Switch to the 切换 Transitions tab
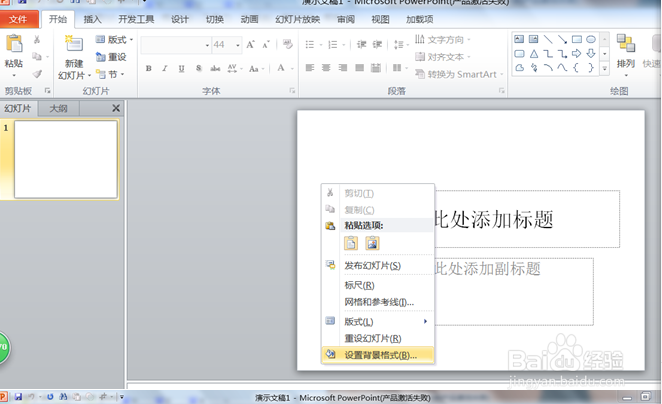The width and height of the screenshot is (662, 404). (x=214, y=19)
